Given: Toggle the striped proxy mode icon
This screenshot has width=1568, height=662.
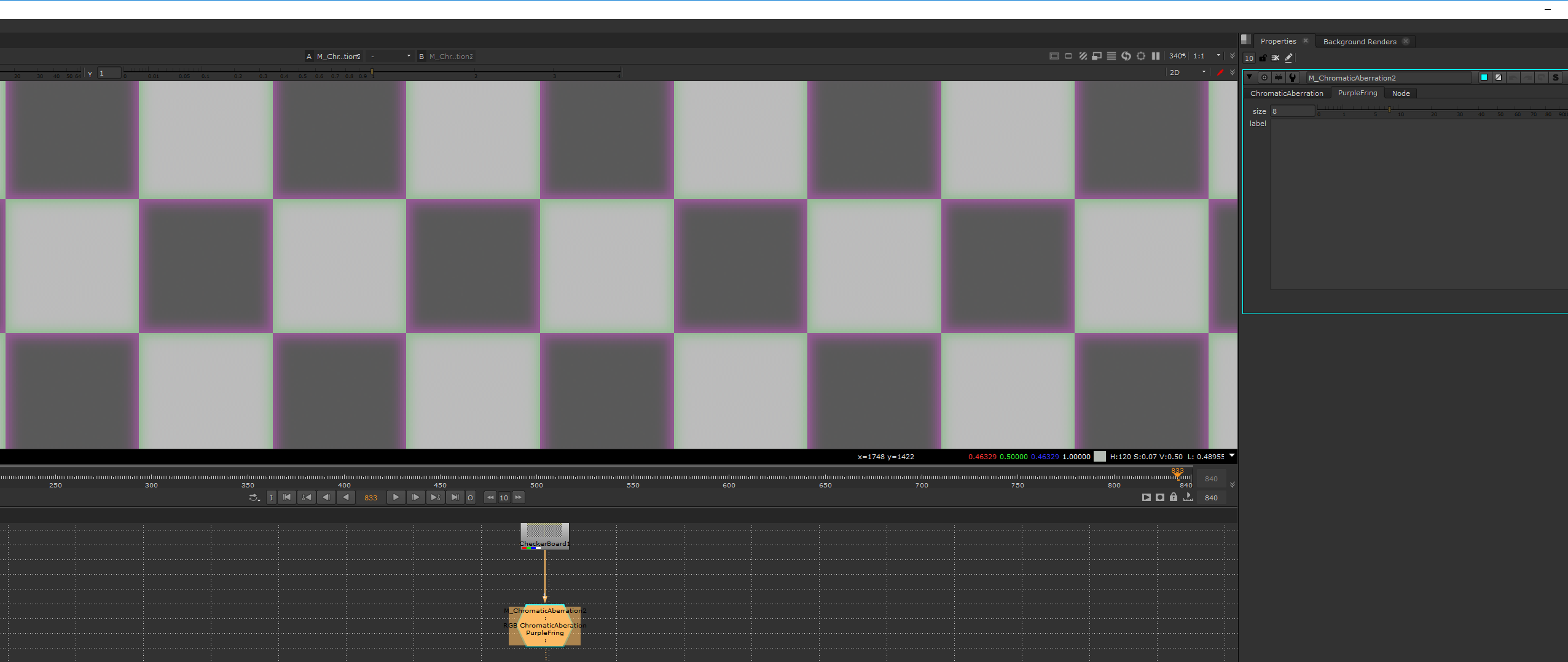Looking at the screenshot, I should click(x=1083, y=56).
